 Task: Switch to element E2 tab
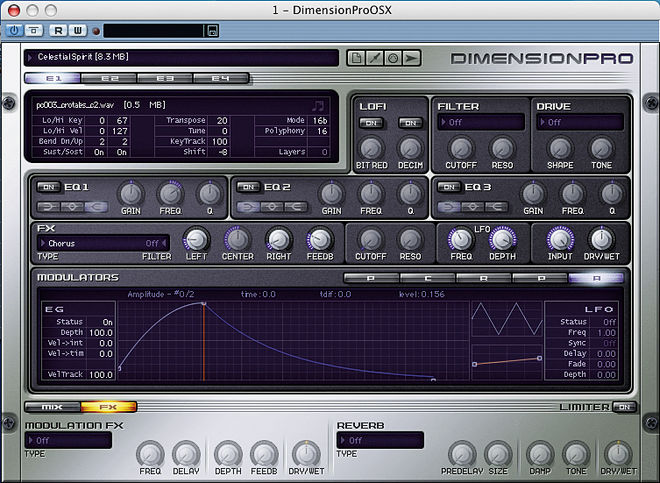pos(109,78)
